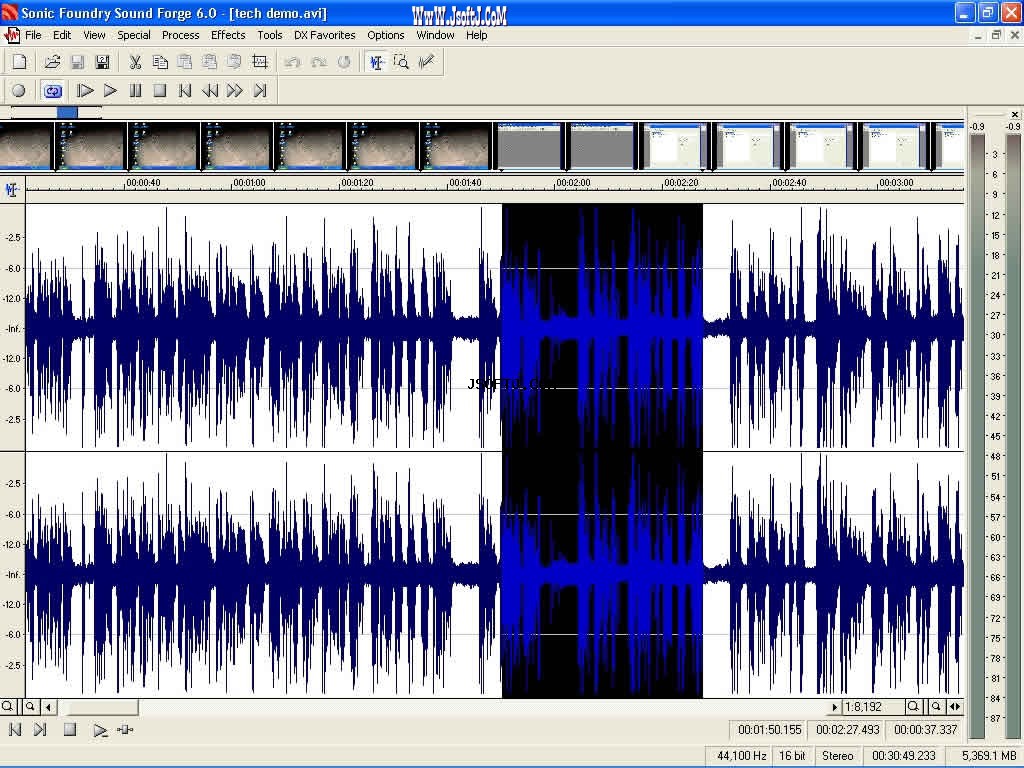Create a new file with the New icon
The height and width of the screenshot is (768, 1024).
tap(20, 62)
